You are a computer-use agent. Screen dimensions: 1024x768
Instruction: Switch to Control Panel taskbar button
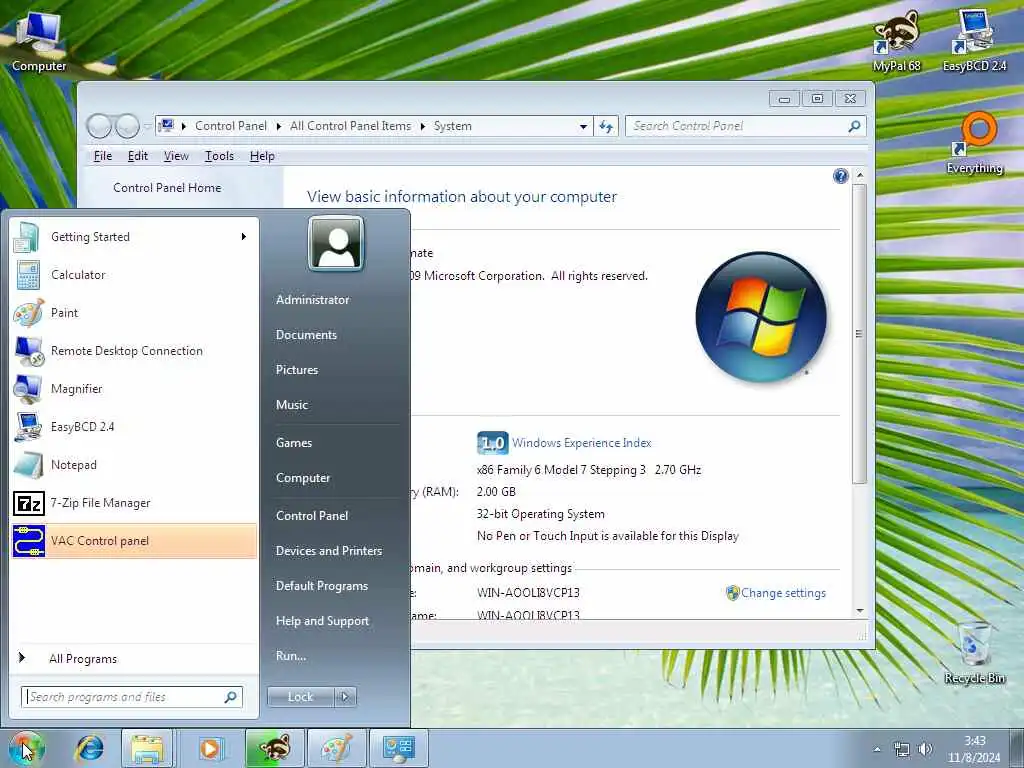click(399, 748)
